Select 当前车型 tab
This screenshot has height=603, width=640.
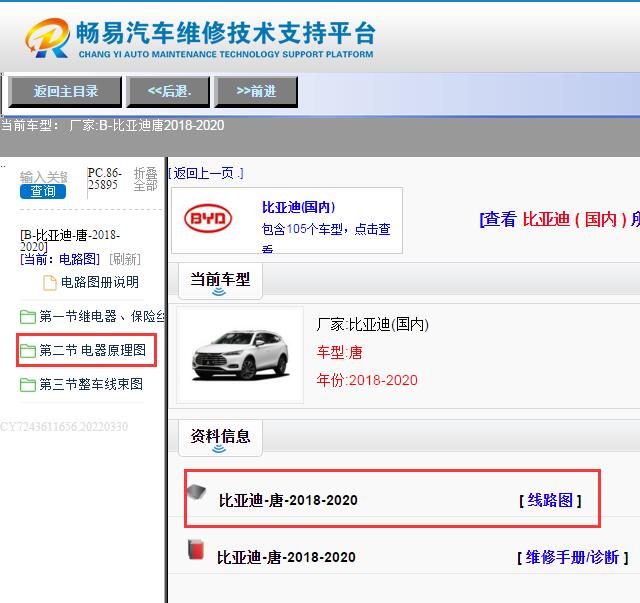coord(220,280)
